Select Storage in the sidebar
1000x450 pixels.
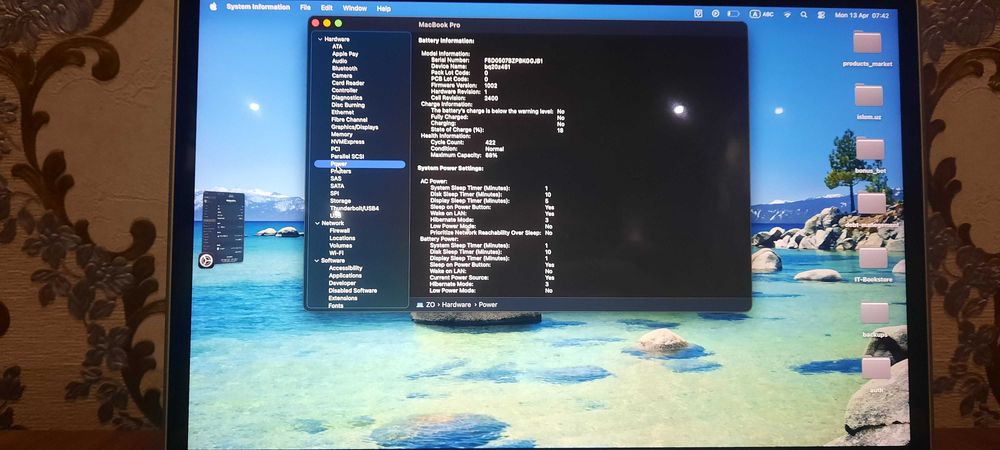[x=340, y=201]
